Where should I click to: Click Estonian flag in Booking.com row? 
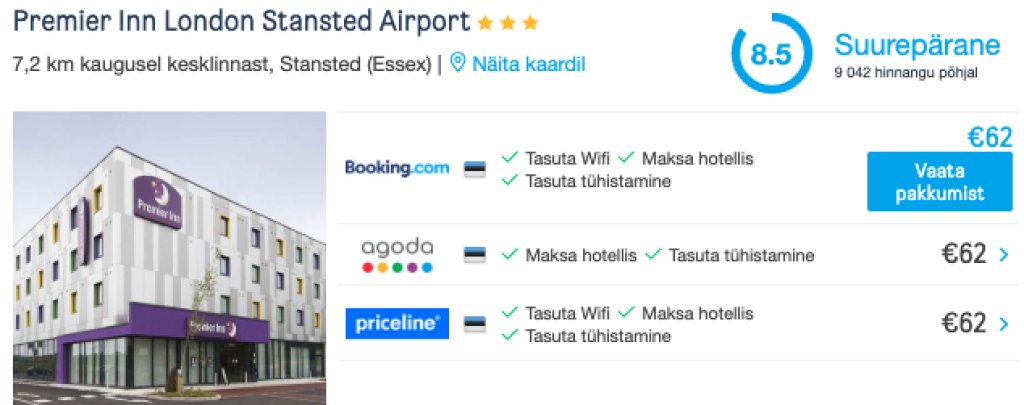(x=475, y=169)
